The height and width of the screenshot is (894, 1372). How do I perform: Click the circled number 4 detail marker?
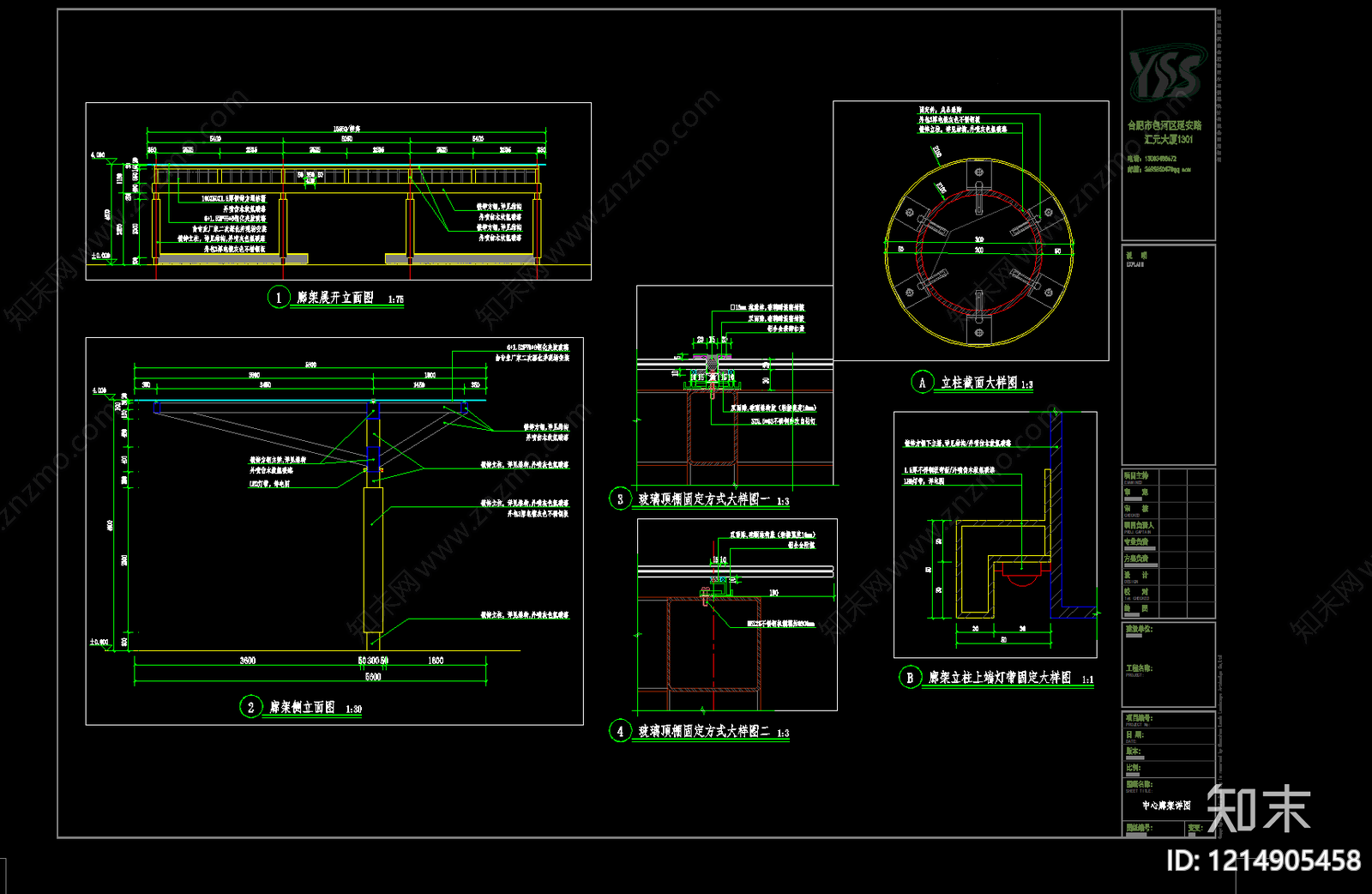click(x=620, y=731)
